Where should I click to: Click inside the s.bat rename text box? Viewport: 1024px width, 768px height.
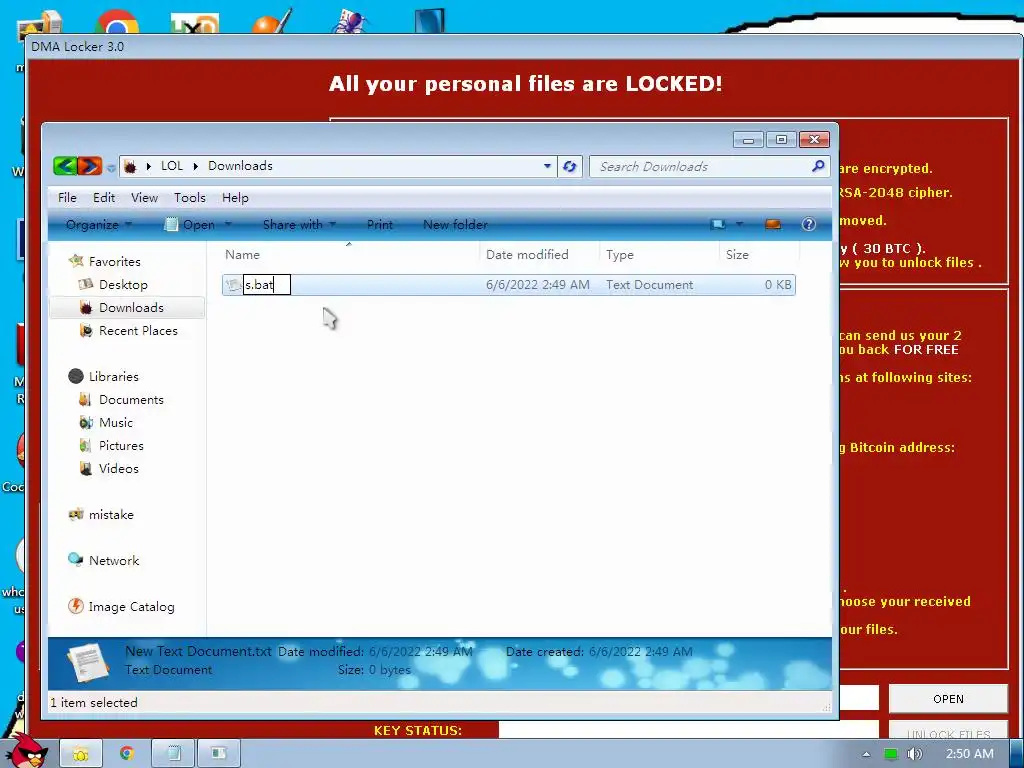pos(266,285)
